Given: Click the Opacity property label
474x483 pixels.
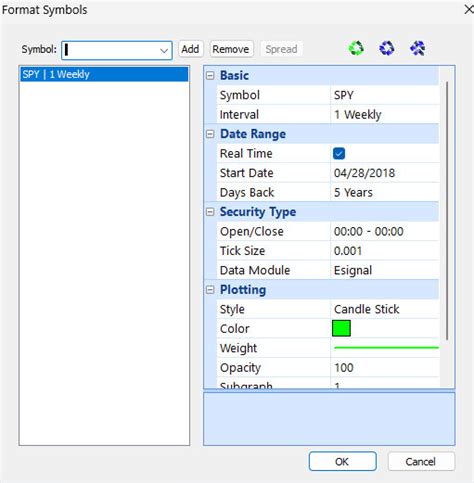Looking at the screenshot, I should [240, 368].
